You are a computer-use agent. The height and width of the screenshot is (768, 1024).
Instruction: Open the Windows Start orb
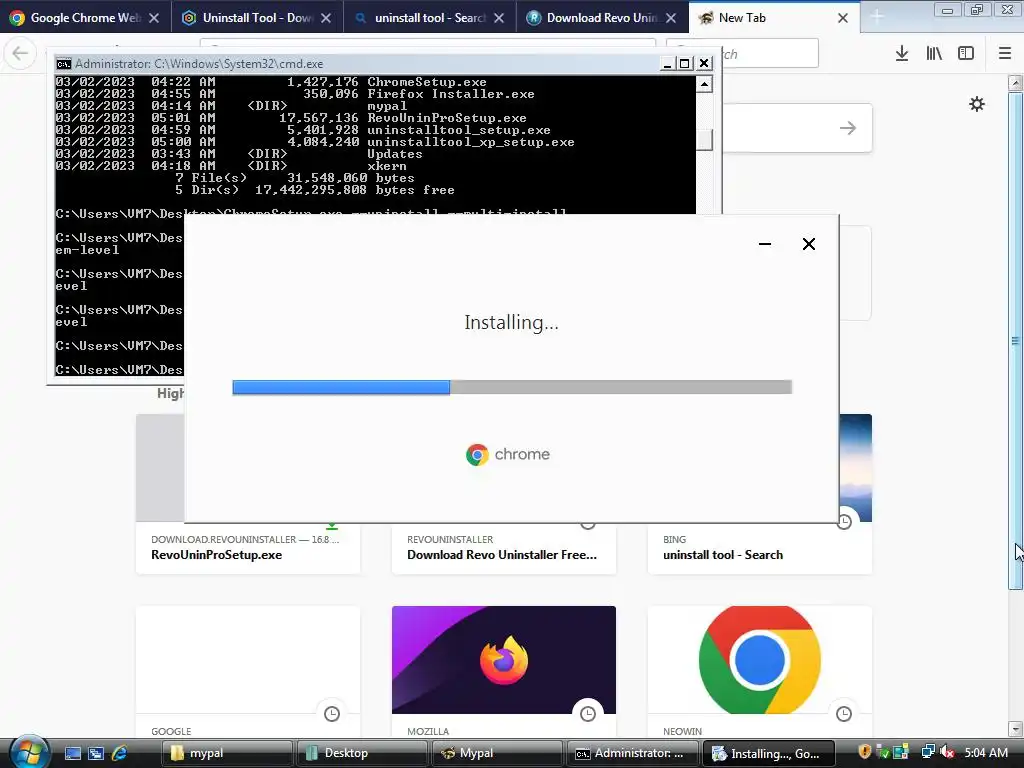(x=29, y=752)
